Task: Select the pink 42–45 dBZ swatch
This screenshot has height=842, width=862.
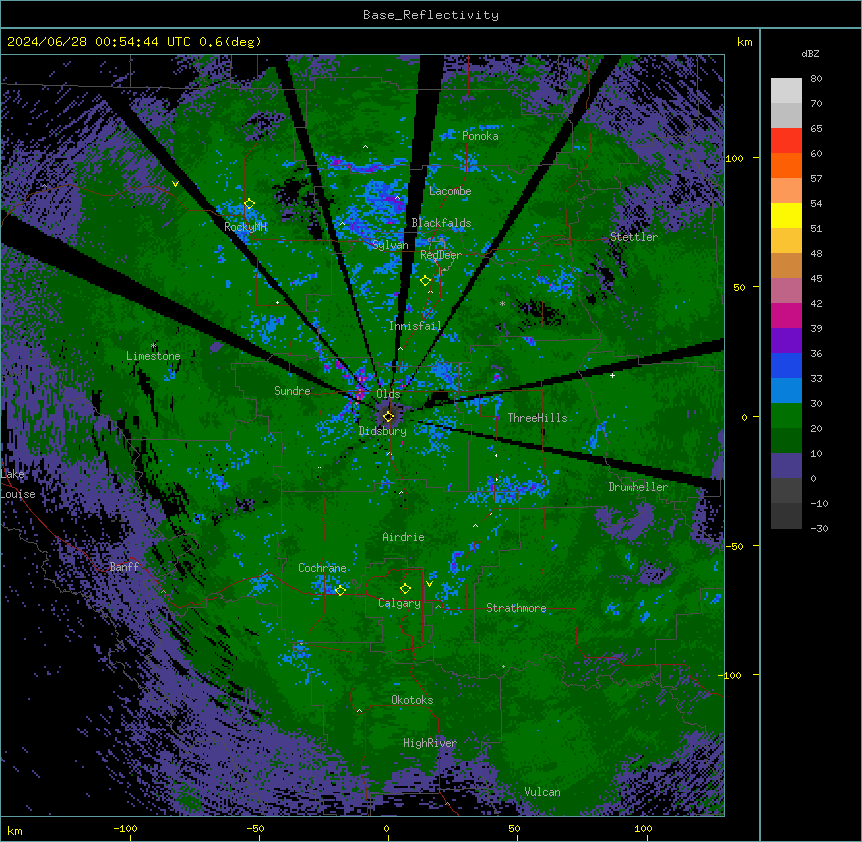Action: (x=786, y=290)
